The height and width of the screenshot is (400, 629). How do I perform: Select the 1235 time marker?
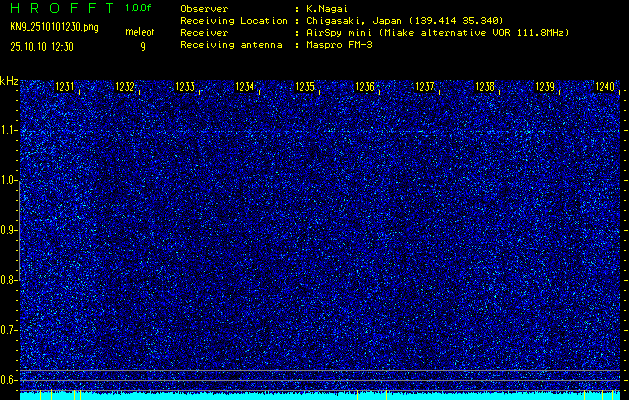tap(305, 88)
